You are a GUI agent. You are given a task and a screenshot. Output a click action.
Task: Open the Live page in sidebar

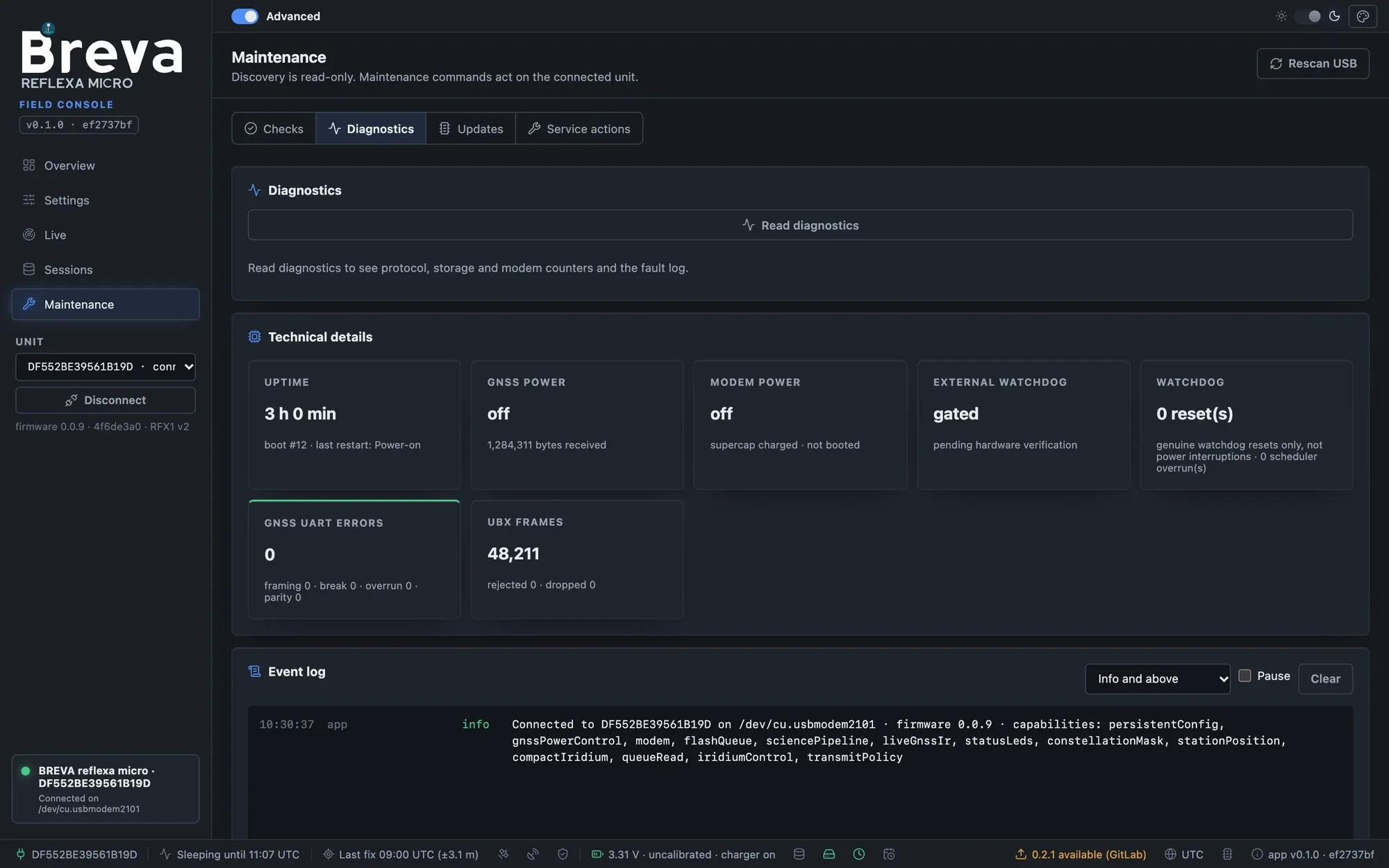point(106,235)
